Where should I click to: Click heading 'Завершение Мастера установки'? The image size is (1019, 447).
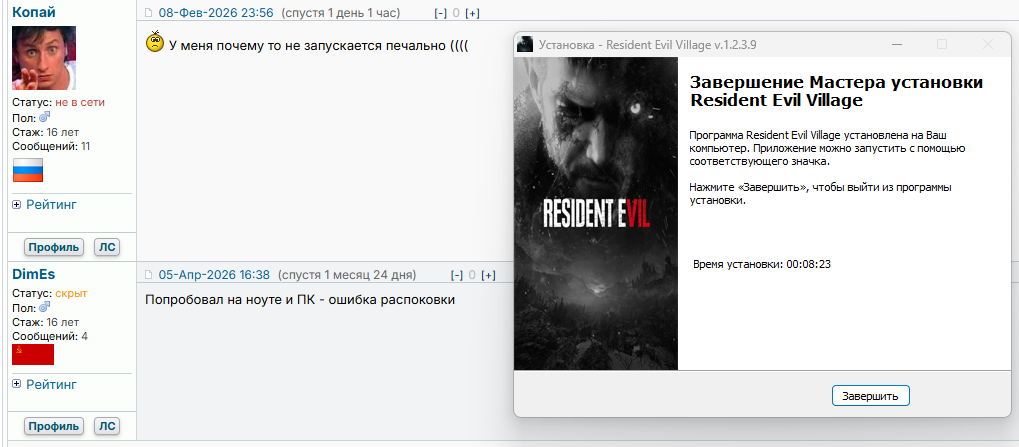coord(836,83)
